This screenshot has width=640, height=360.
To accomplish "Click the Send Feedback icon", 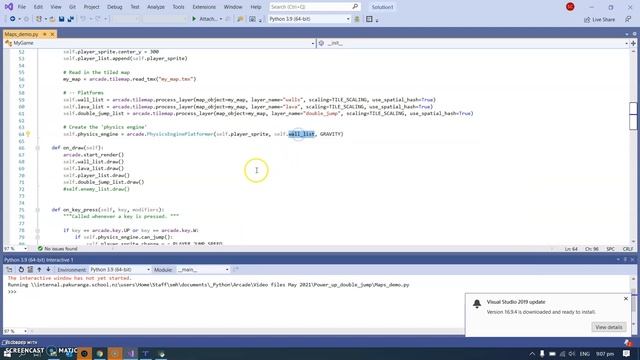I will (628, 19).
